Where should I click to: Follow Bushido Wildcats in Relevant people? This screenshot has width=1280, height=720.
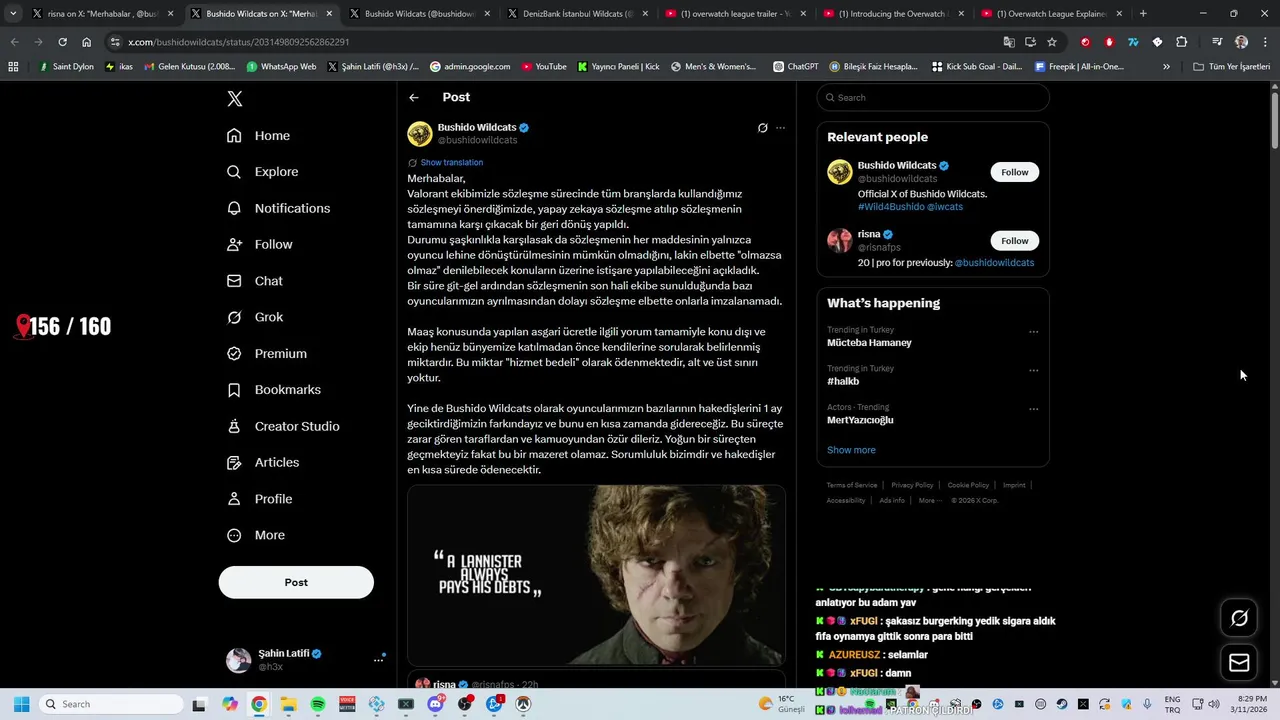[x=1015, y=172]
